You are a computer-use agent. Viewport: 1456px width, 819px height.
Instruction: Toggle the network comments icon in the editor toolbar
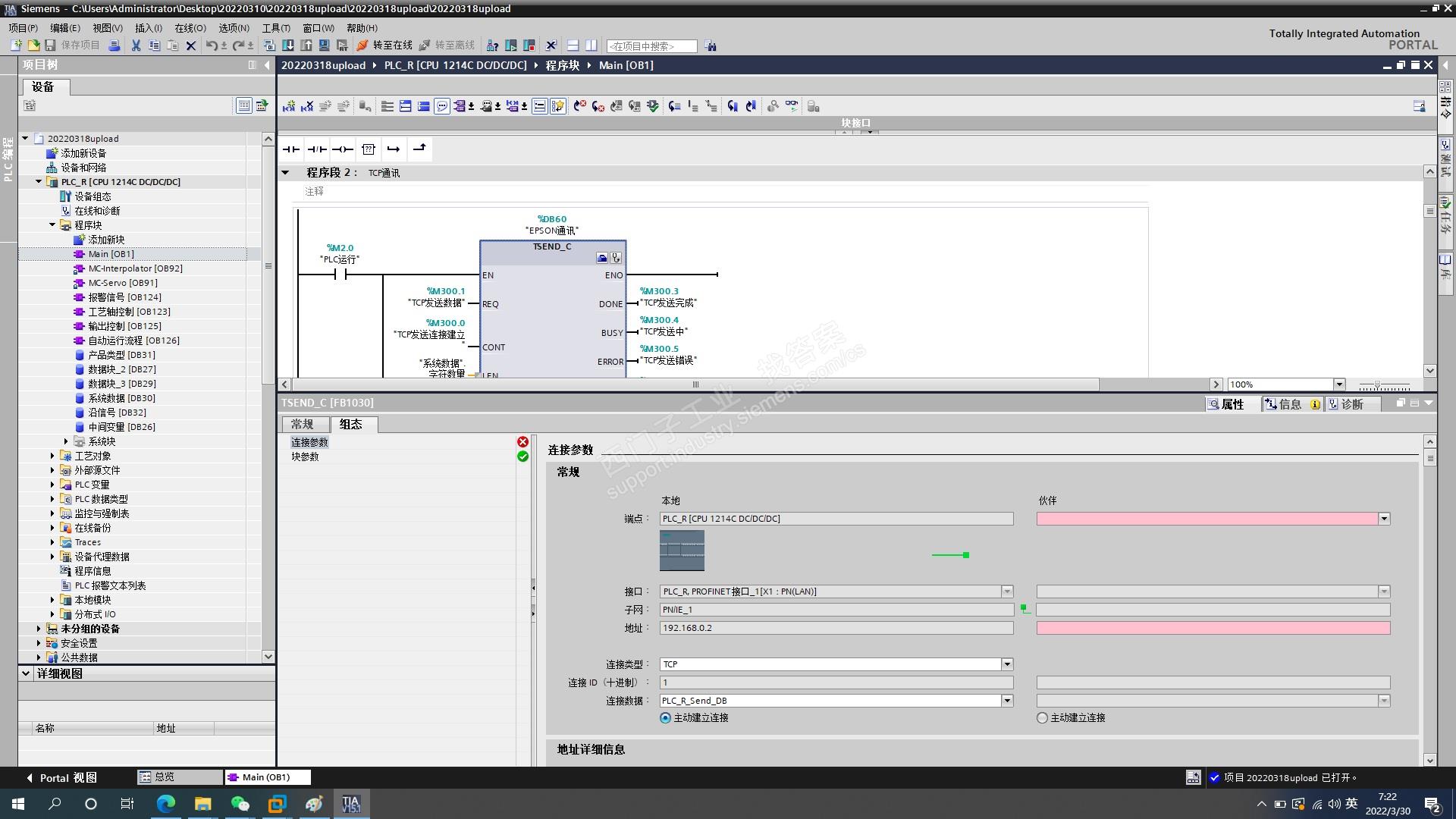click(x=442, y=106)
